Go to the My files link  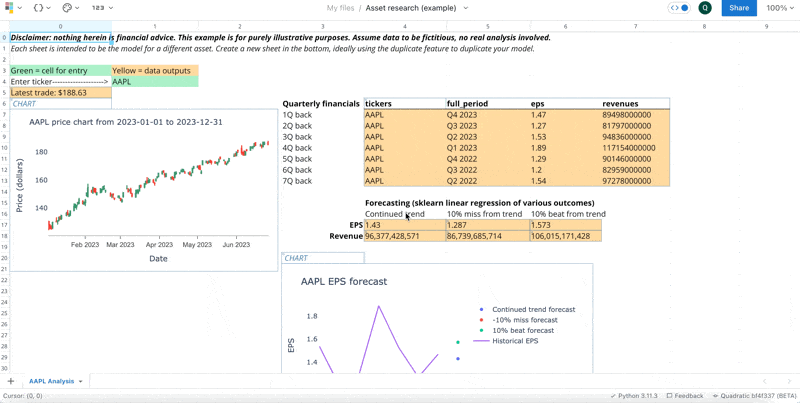tap(340, 8)
